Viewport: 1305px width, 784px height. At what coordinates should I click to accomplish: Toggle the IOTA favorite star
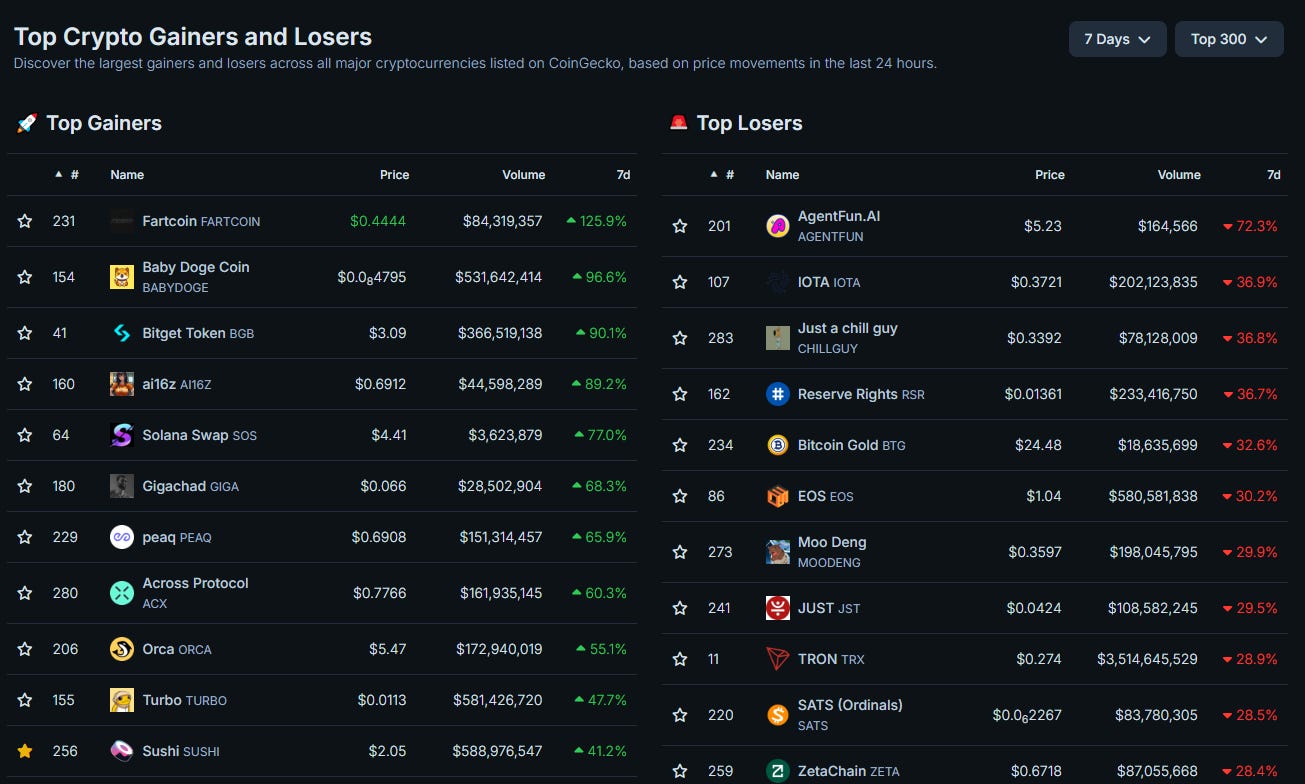pyautogui.click(x=680, y=282)
